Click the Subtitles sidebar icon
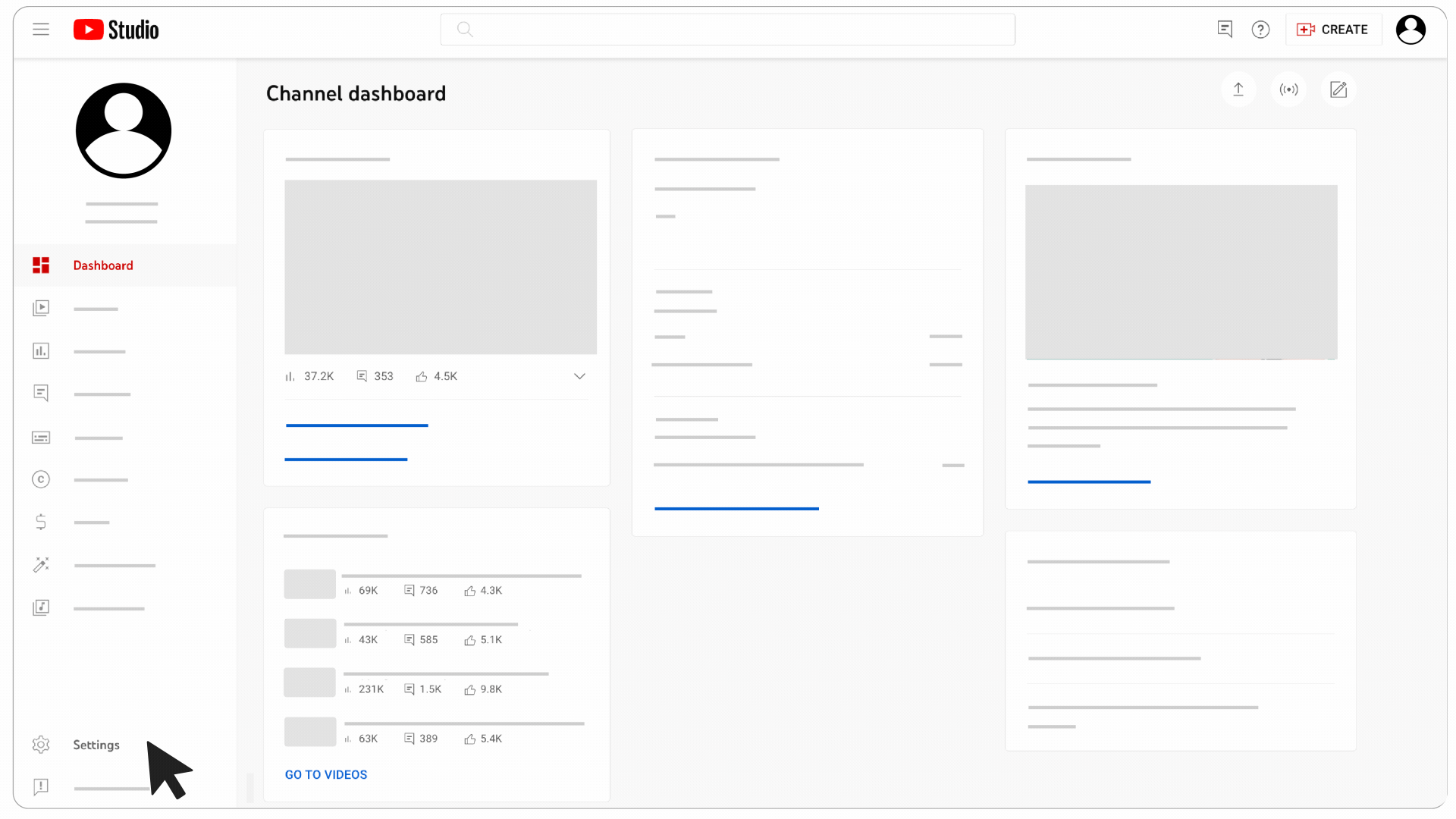Image resolution: width=1456 pixels, height=819 pixels. [x=40, y=436]
